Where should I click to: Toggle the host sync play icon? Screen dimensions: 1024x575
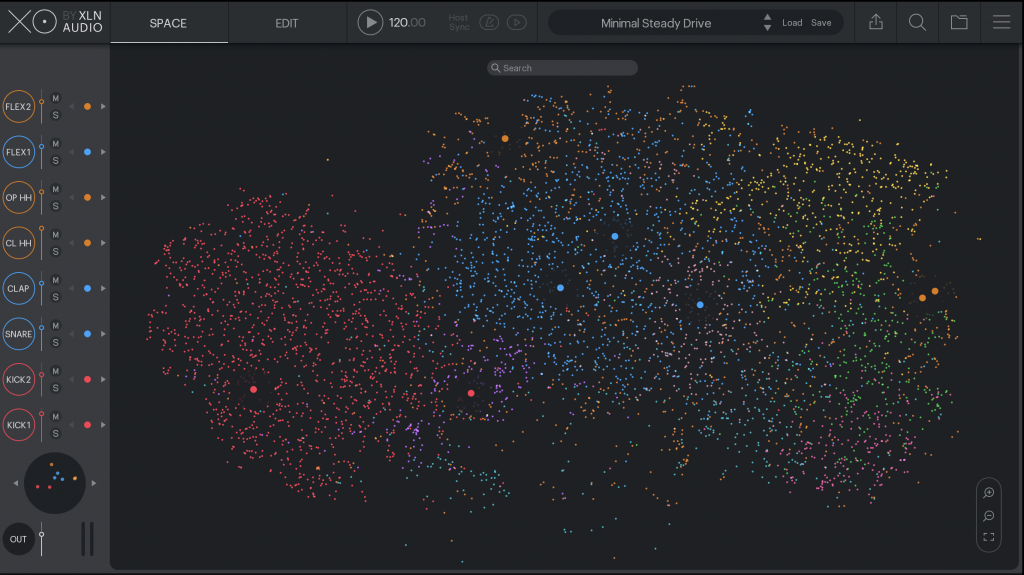pos(517,23)
